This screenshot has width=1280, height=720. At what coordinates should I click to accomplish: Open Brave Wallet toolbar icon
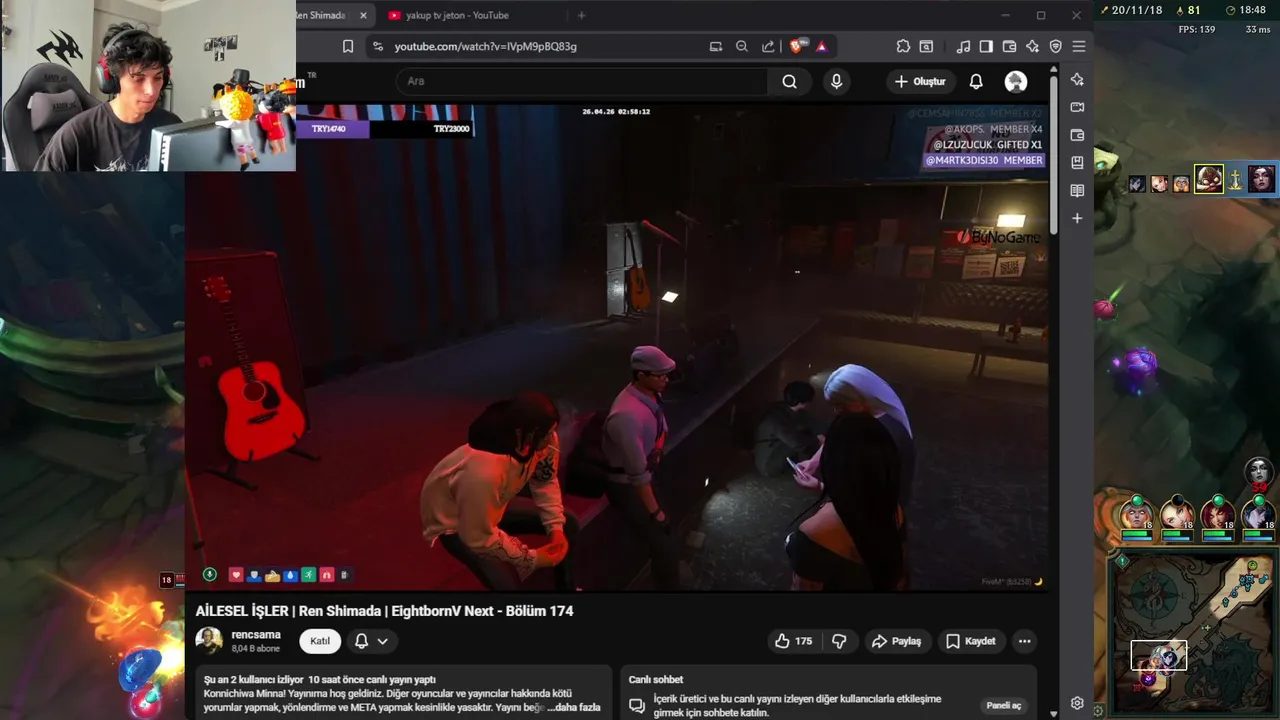point(1009,46)
